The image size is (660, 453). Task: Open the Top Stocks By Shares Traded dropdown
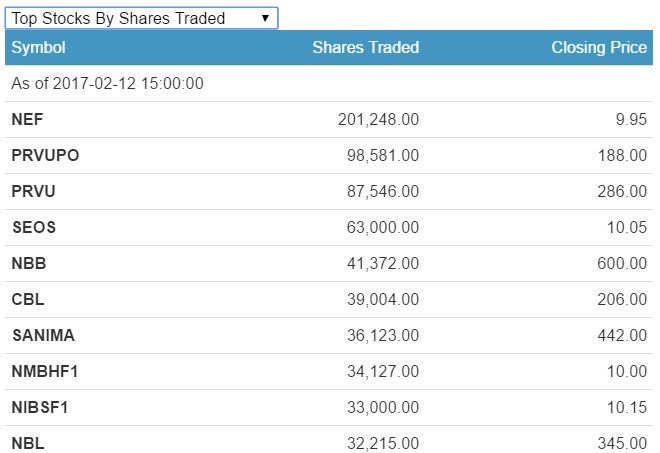141,18
